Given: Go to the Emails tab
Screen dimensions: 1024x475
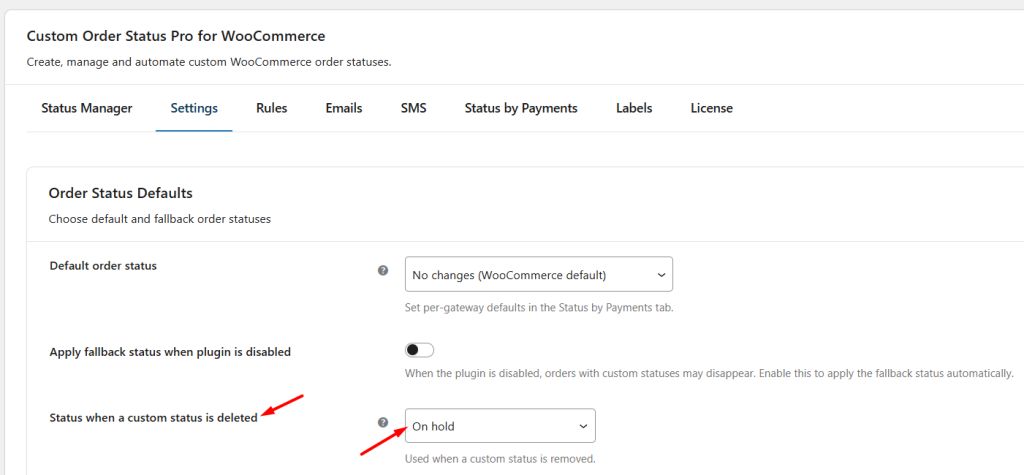Looking at the screenshot, I should [x=344, y=108].
